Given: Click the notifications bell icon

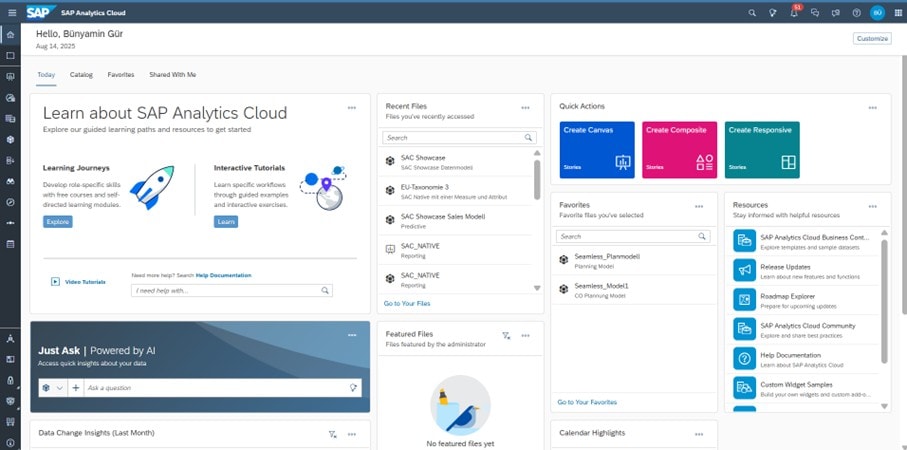Looking at the screenshot, I should pyautogui.click(x=794, y=13).
